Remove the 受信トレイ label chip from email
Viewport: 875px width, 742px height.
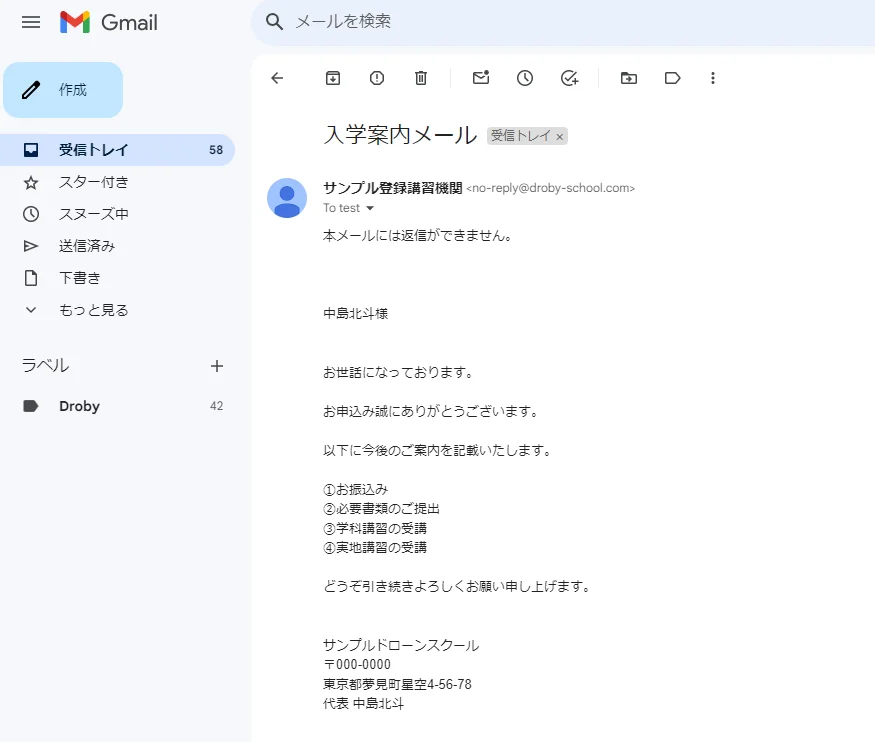tap(560, 137)
